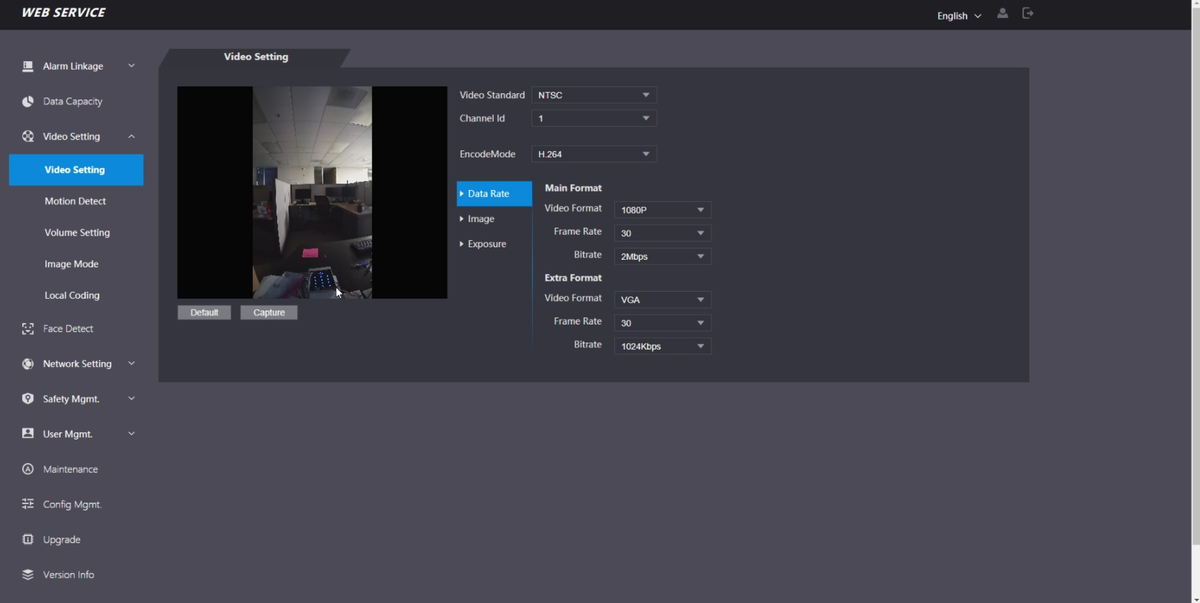This screenshot has width=1200, height=603.
Task: Switch to the Exposure tab
Action: (487, 244)
